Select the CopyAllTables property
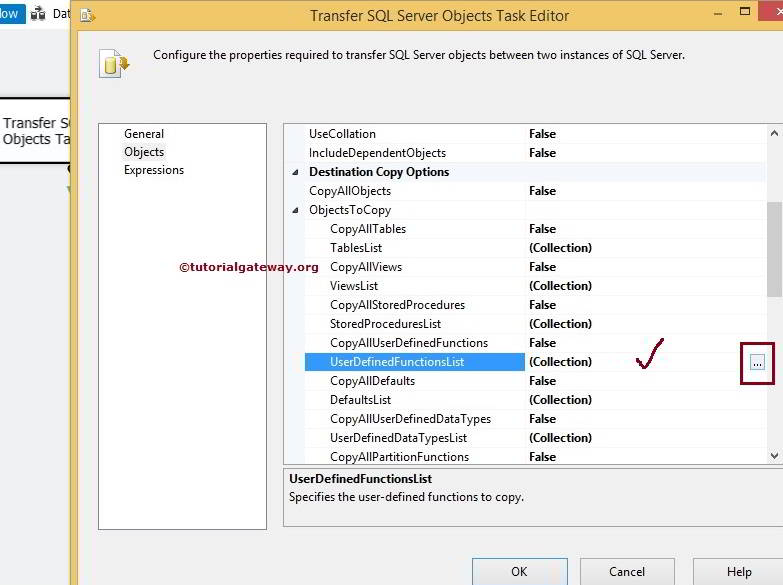 (x=368, y=229)
